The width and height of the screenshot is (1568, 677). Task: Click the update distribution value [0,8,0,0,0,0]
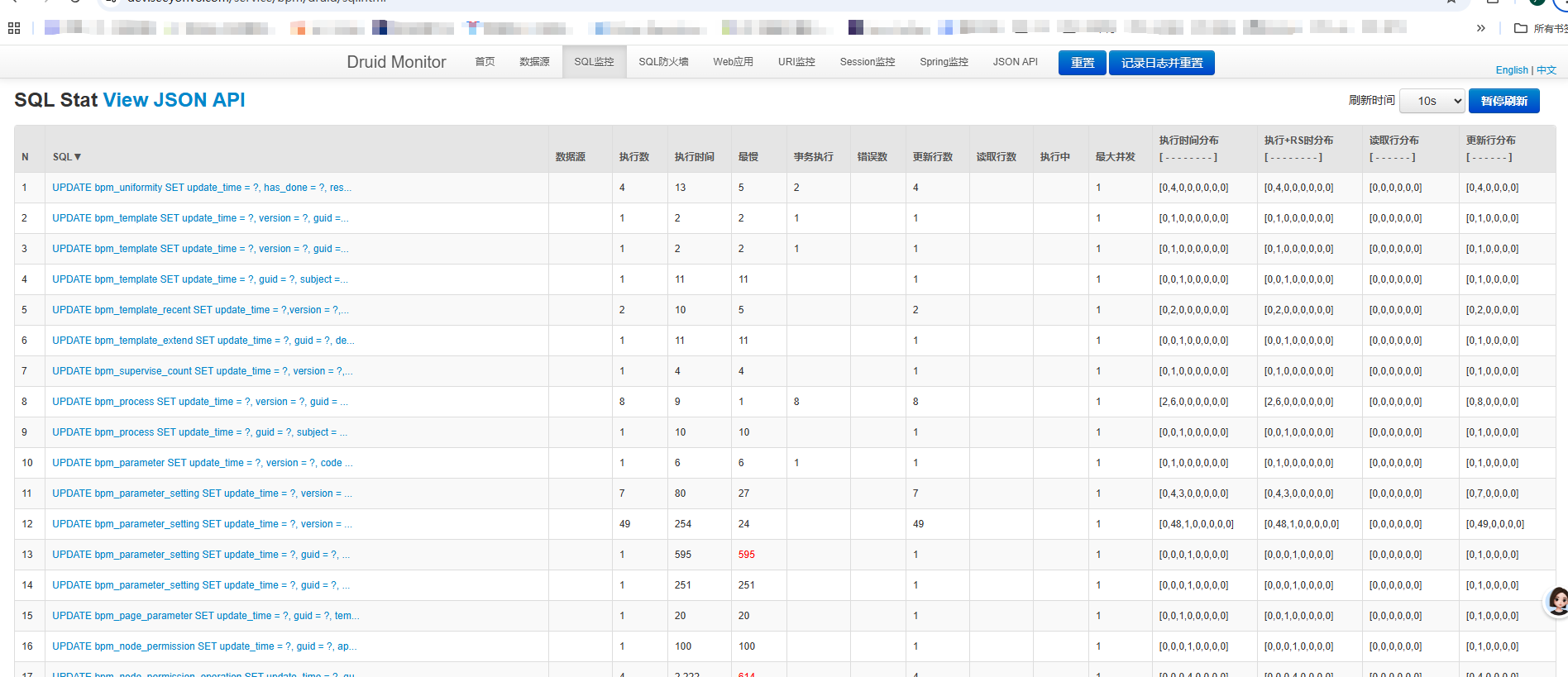coord(1493,402)
